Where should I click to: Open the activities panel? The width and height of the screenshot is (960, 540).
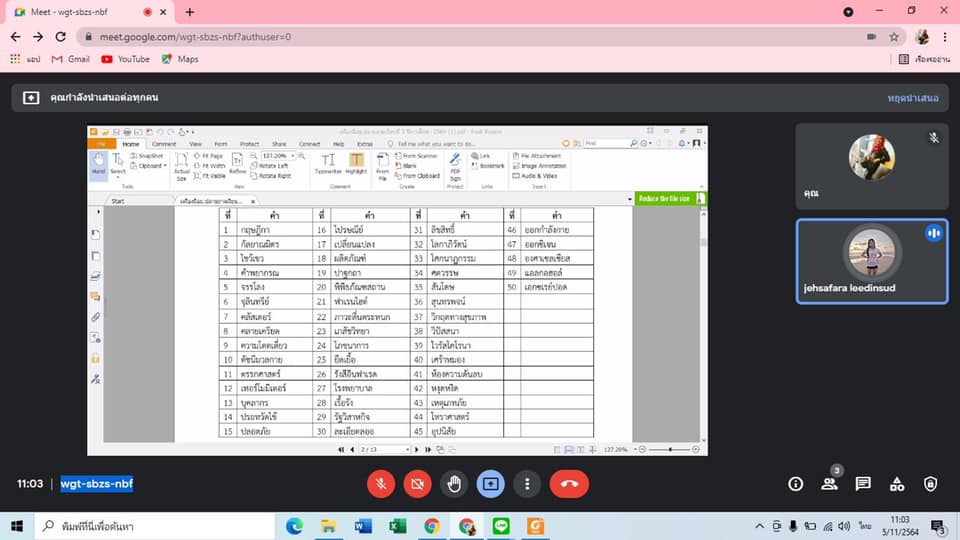[897, 484]
